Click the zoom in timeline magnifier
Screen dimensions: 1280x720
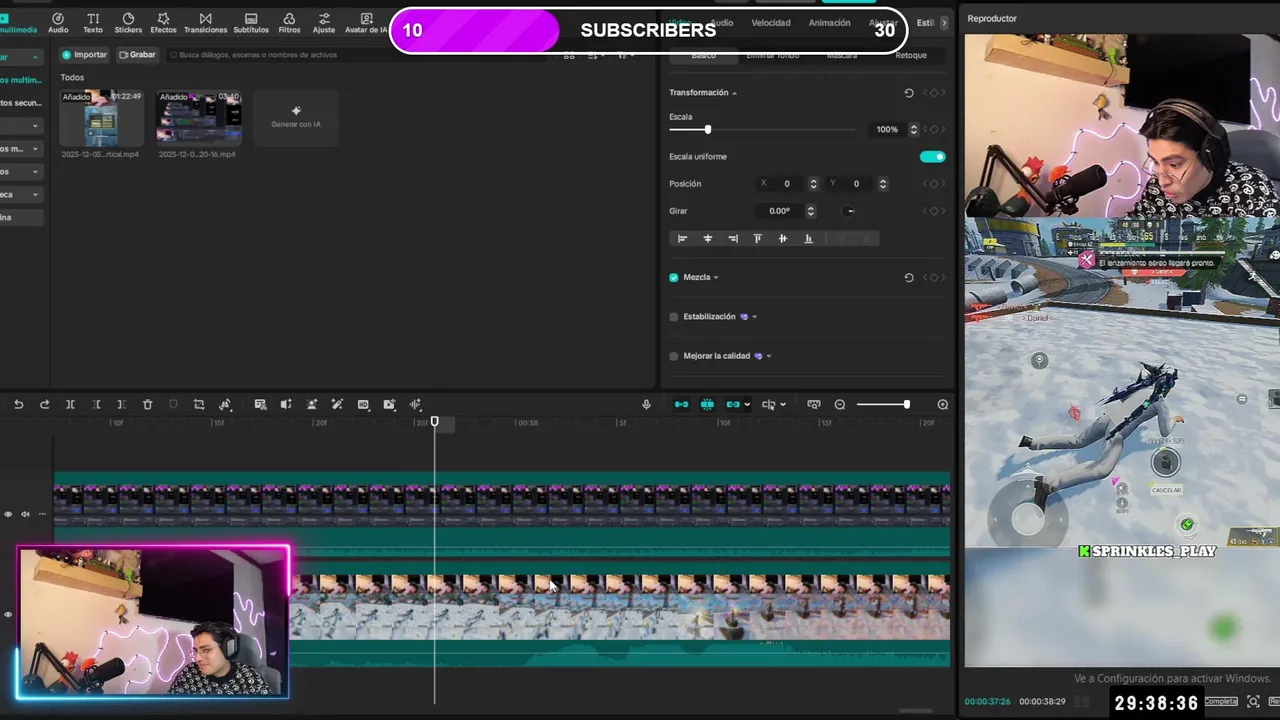[x=942, y=404]
